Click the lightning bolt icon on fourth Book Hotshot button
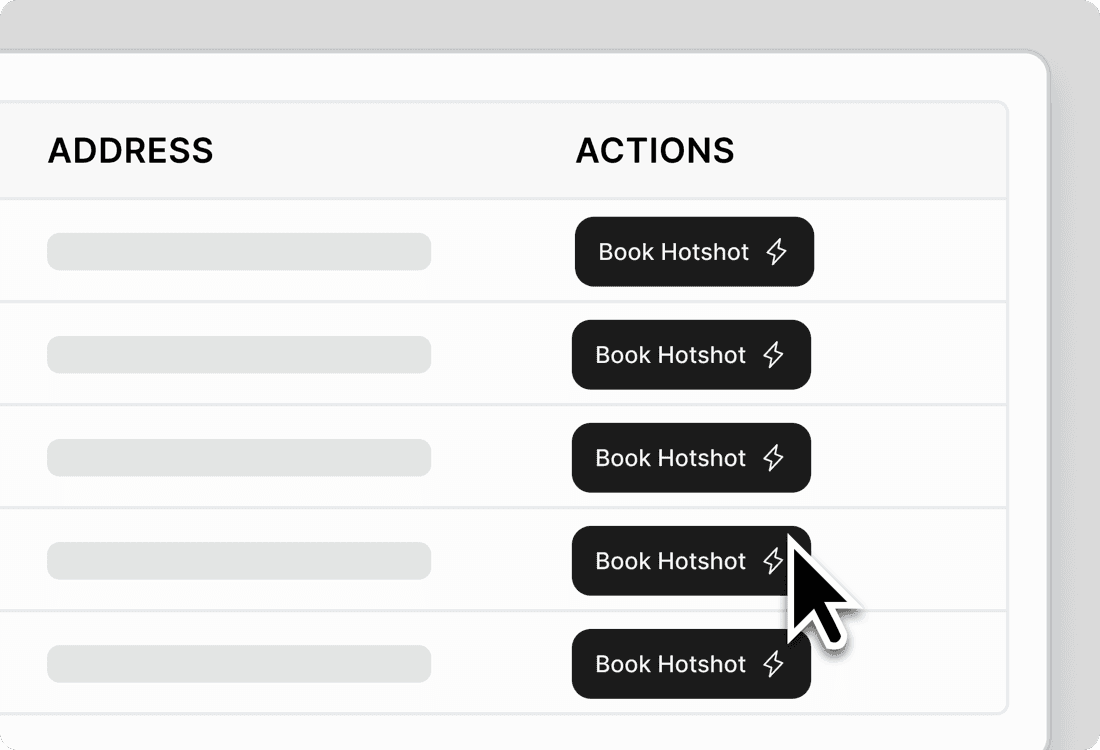This screenshot has width=1100, height=750. coord(771,561)
